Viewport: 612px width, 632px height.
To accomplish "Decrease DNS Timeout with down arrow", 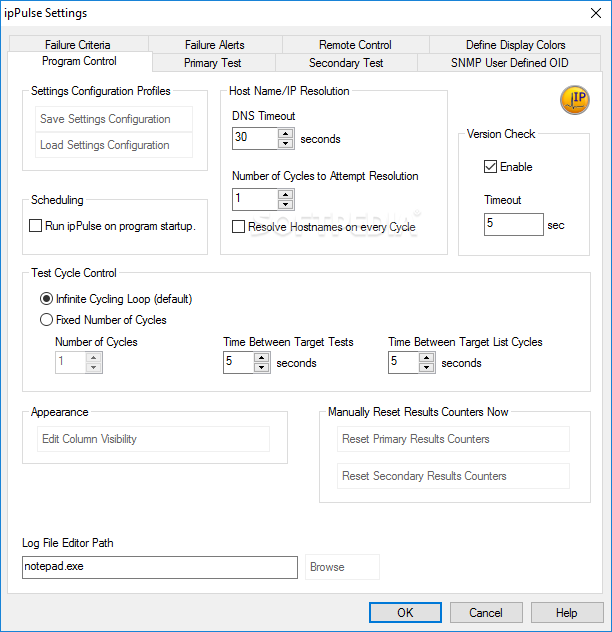I will pos(285,143).
